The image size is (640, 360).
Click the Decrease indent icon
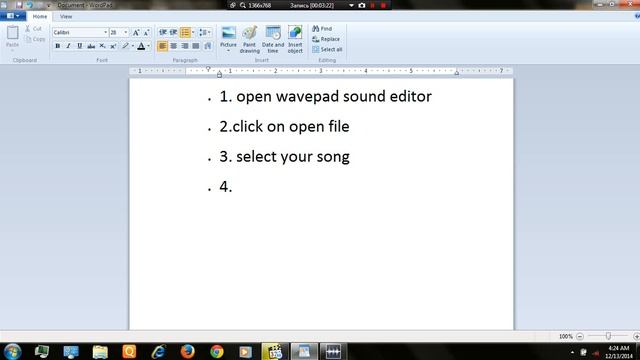[162, 32]
